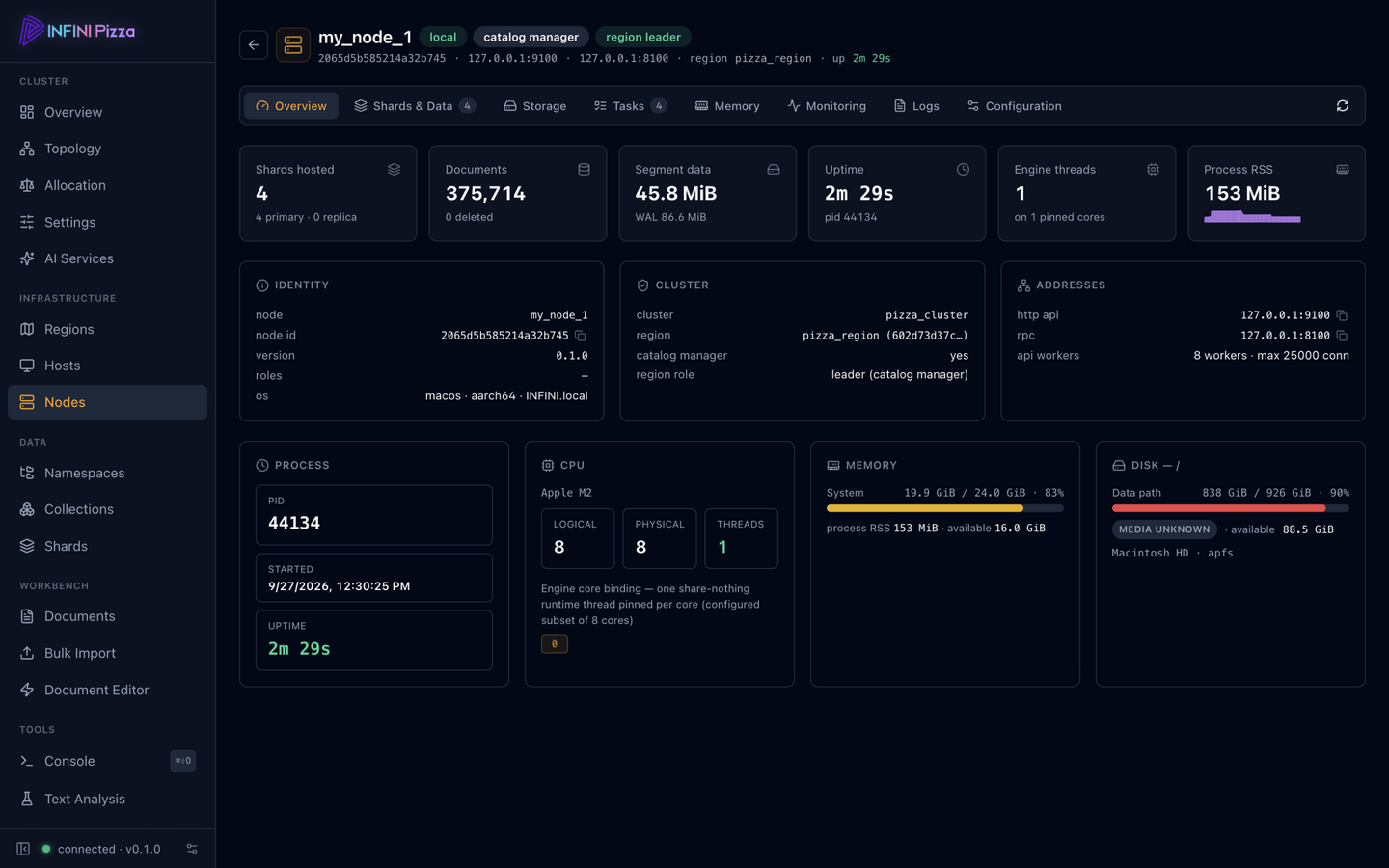
Task: Open connection settings sliders icon
Action: click(192, 849)
